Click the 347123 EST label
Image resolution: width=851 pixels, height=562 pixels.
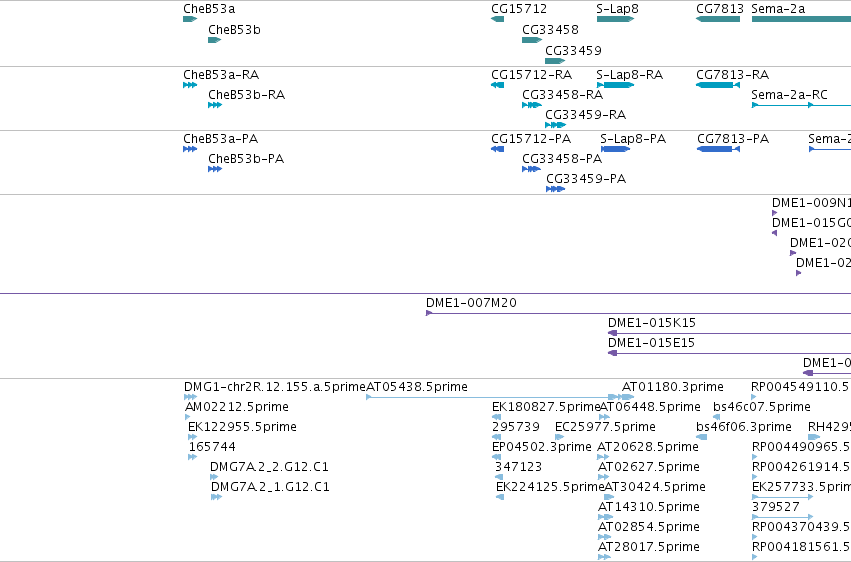coord(518,467)
